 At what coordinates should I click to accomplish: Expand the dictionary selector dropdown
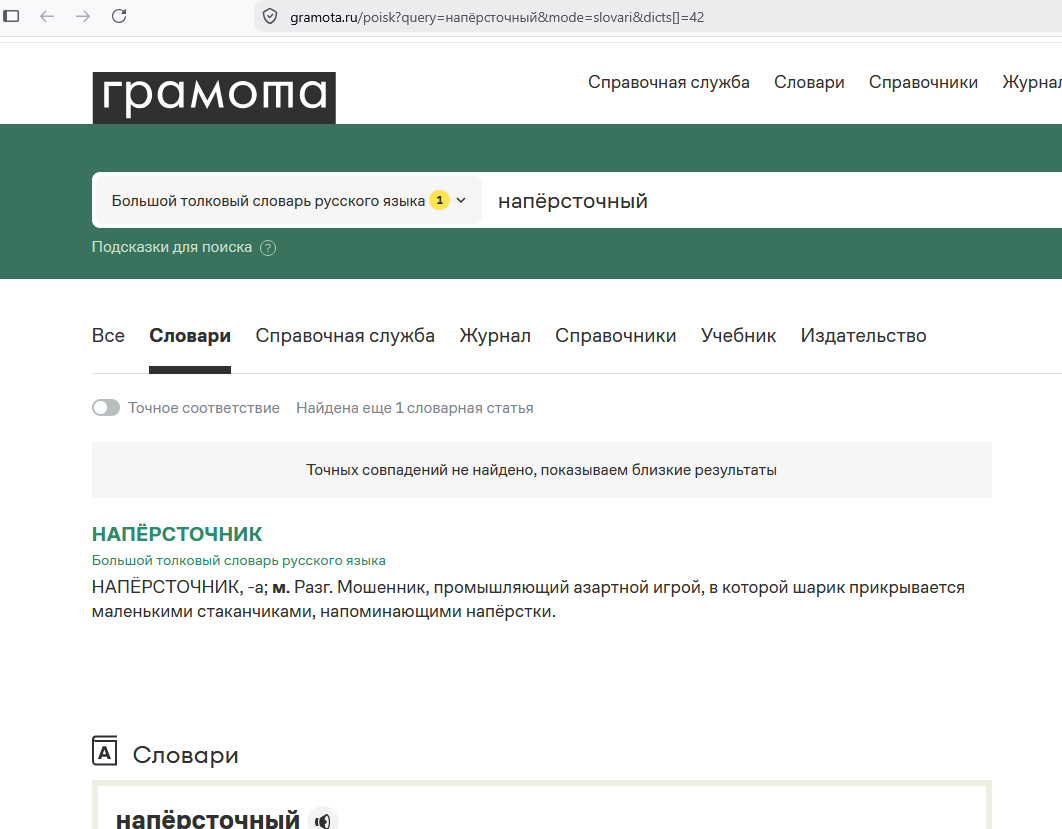(x=289, y=200)
